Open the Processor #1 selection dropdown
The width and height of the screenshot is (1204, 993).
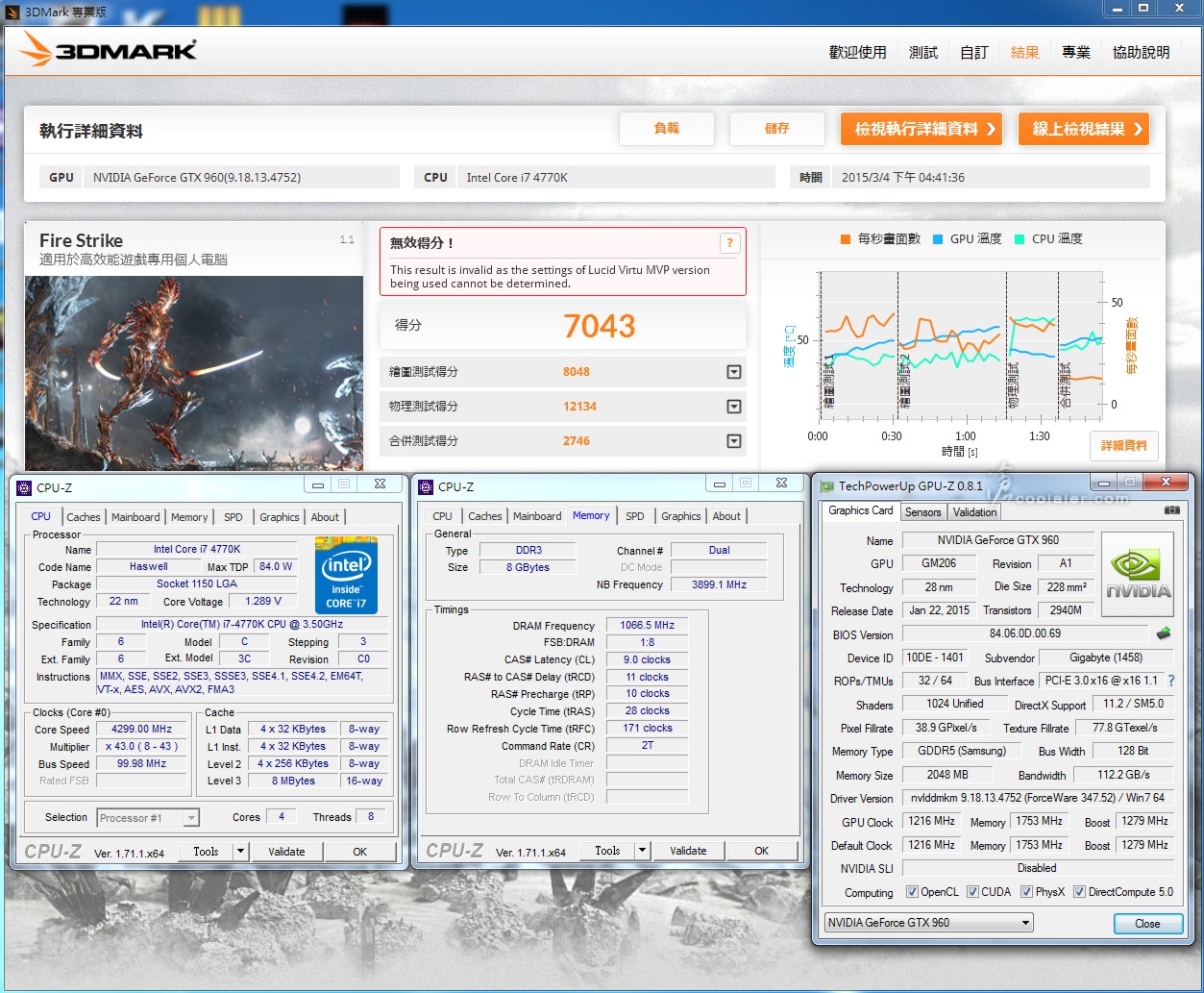(x=191, y=818)
